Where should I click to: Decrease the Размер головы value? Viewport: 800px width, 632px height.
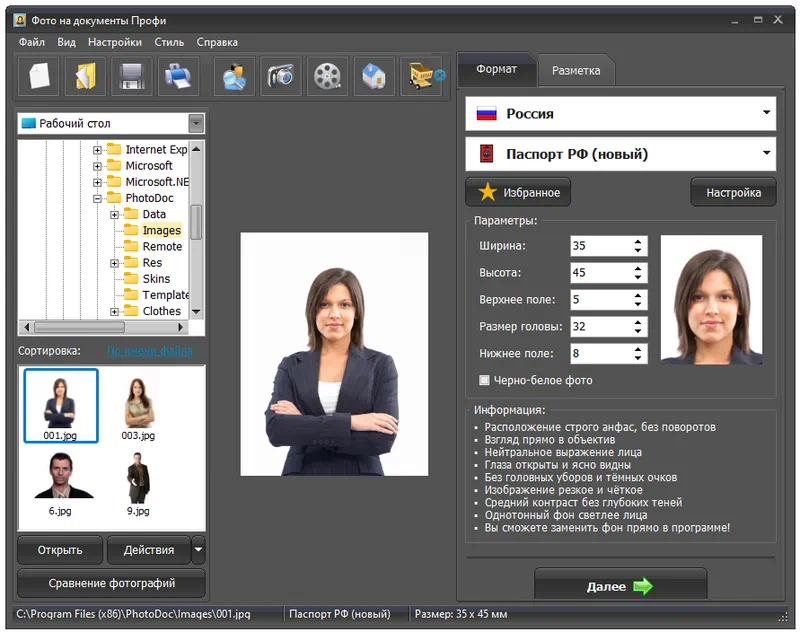point(638,331)
